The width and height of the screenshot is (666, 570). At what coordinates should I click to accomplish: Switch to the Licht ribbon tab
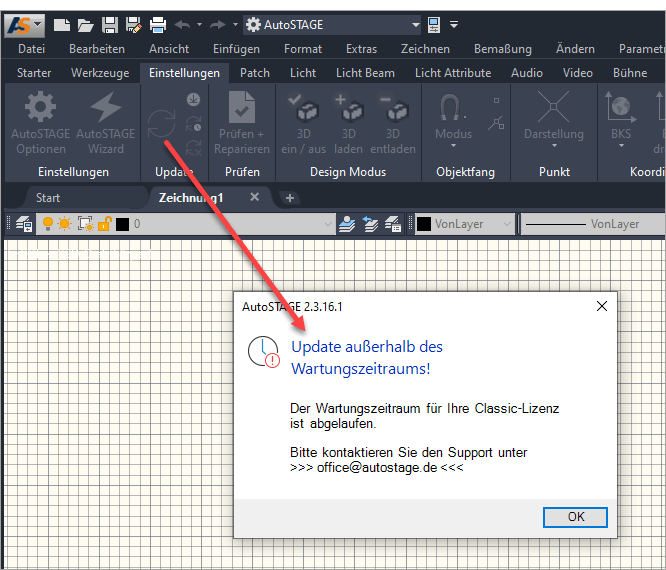click(x=303, y=73)
